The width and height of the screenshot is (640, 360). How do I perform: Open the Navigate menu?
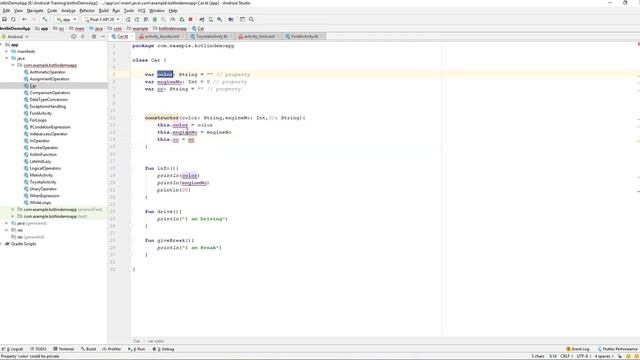(35, 11)
